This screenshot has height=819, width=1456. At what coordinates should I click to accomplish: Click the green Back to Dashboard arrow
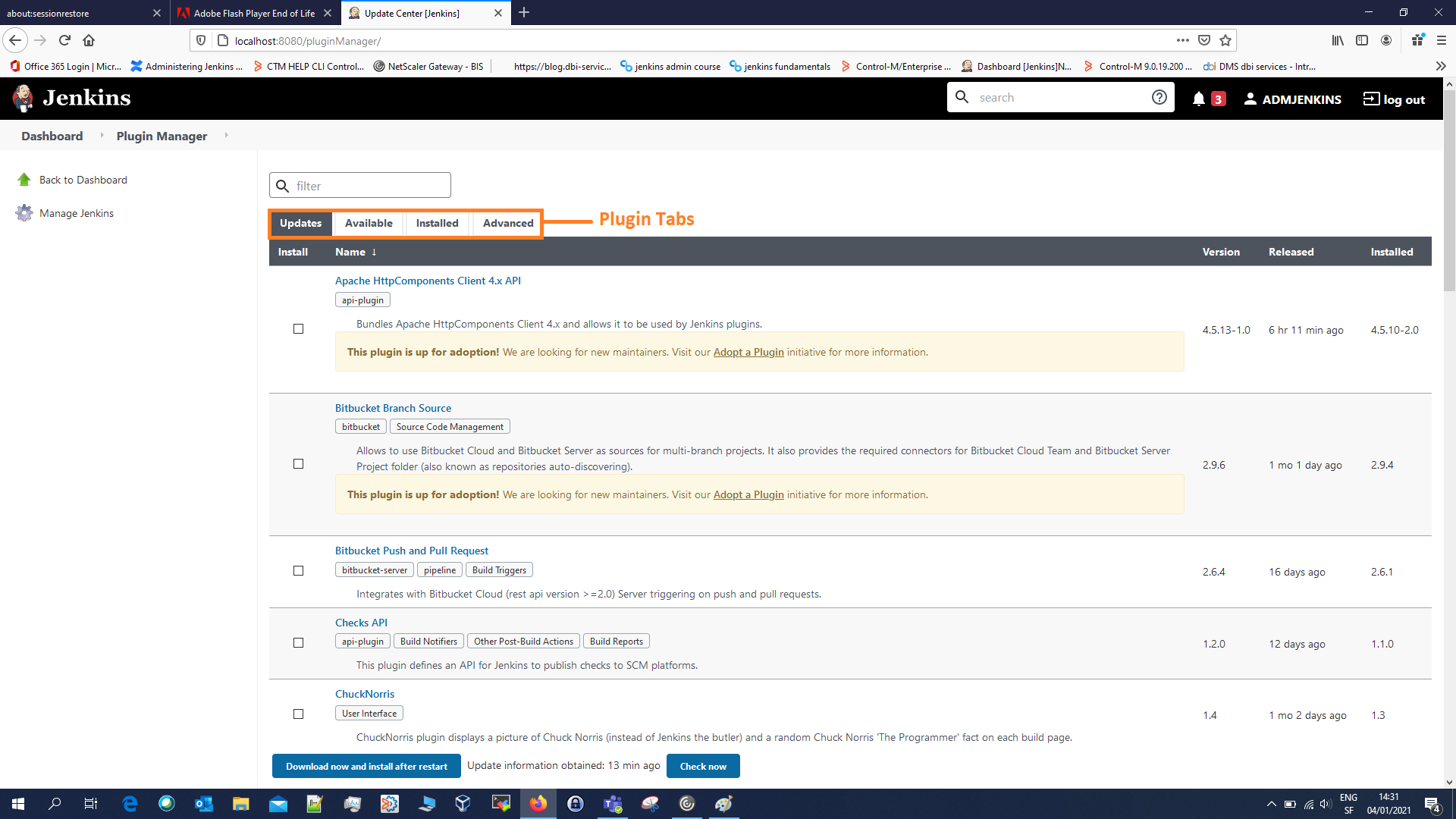click(24, 180)
